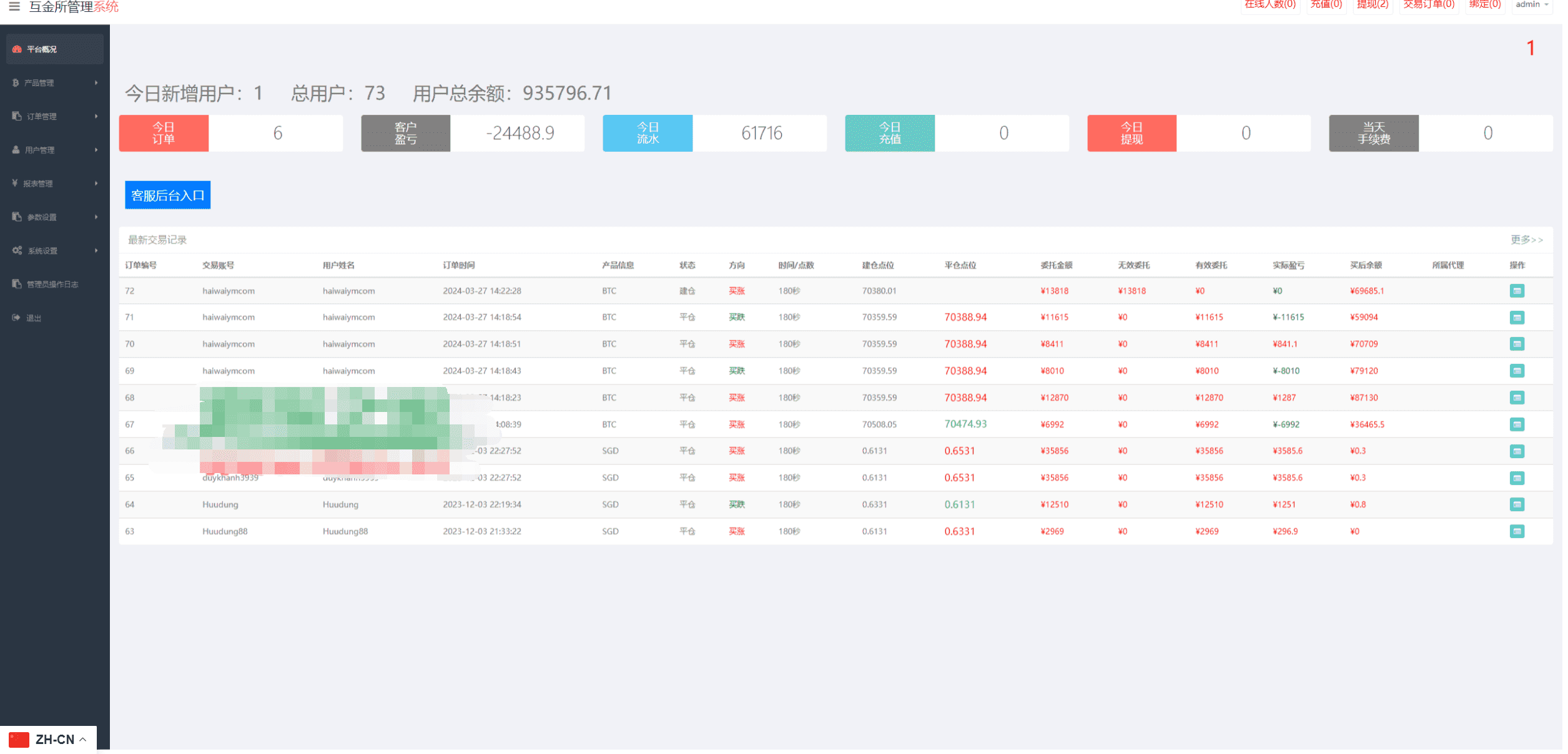Open action icon for order 63
The width and height of the screenshot is (1568, 754).
pos(1517,531)
